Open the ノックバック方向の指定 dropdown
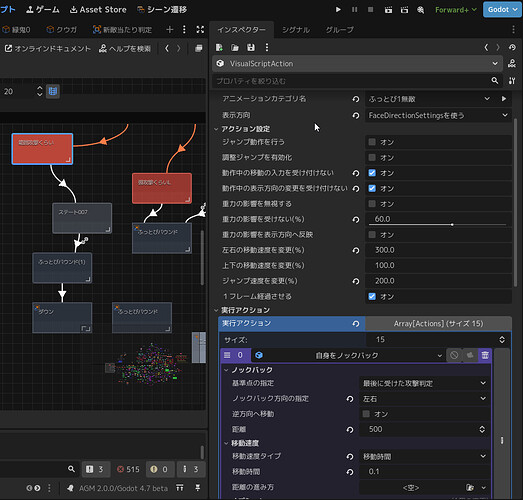523x500 pixels. [x=424, y=399]
